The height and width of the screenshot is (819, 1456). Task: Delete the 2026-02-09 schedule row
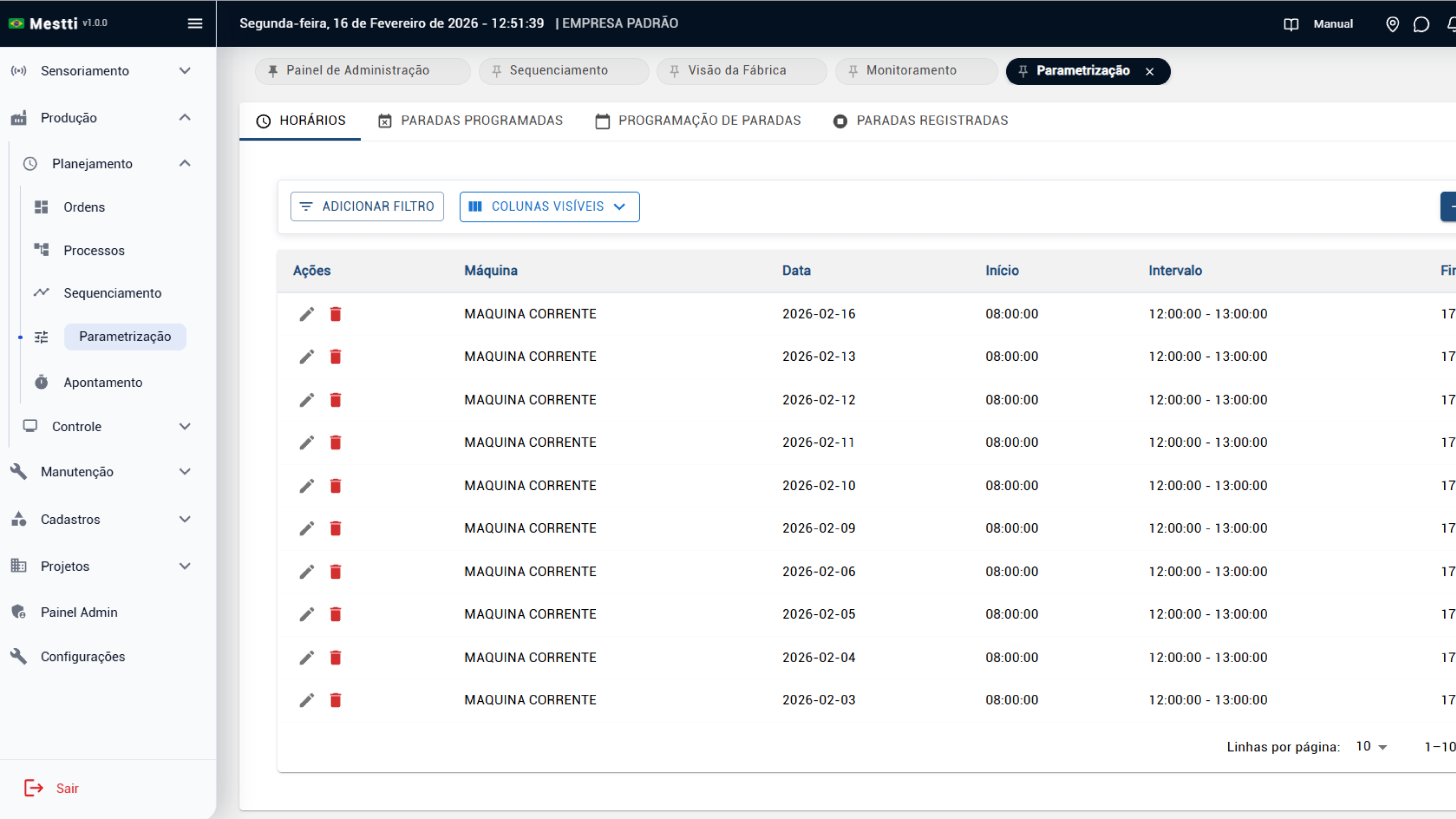pyautogui.click(x=336, y=529)
